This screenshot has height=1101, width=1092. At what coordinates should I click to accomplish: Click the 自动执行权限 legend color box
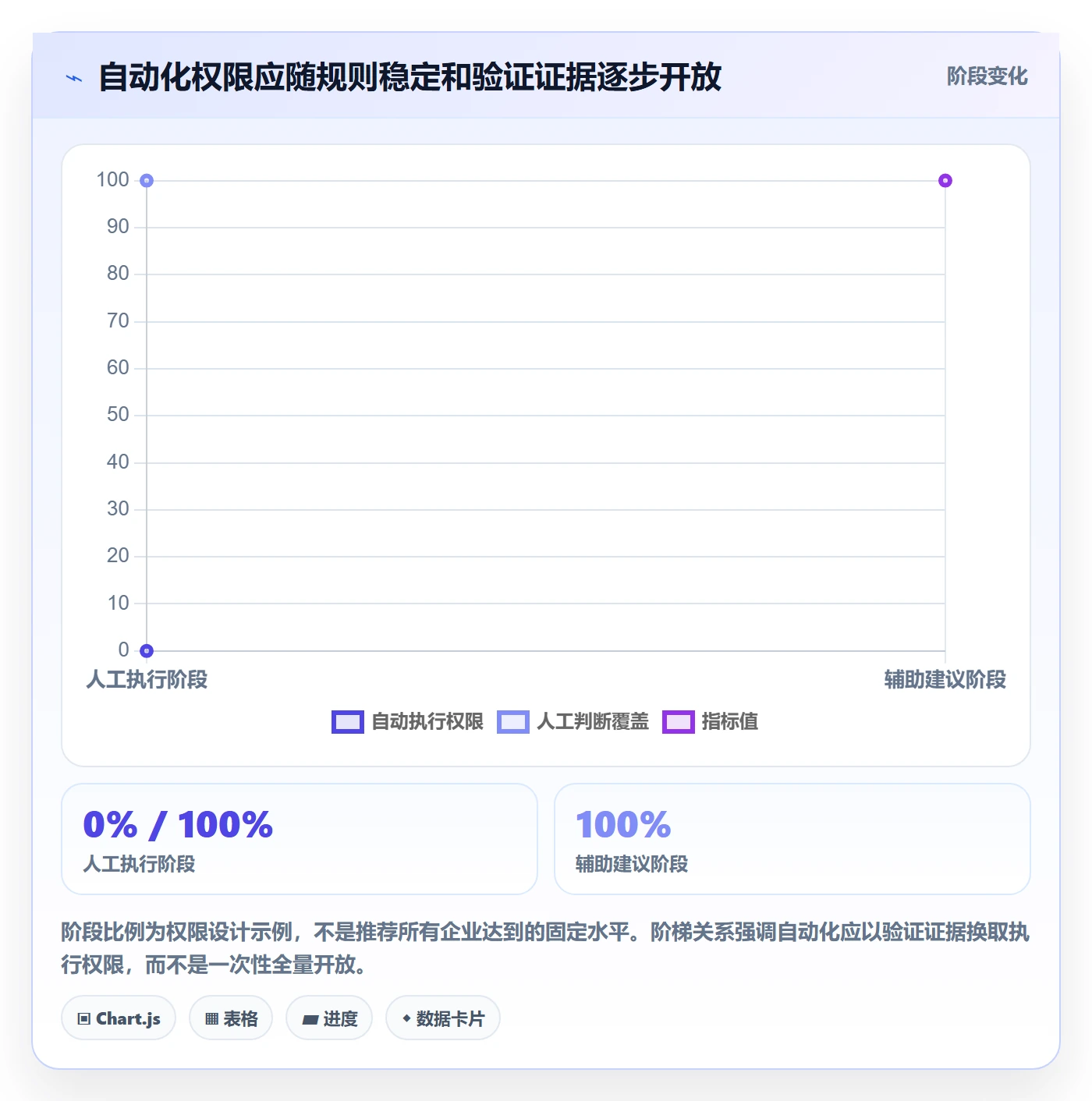point(348,722)
